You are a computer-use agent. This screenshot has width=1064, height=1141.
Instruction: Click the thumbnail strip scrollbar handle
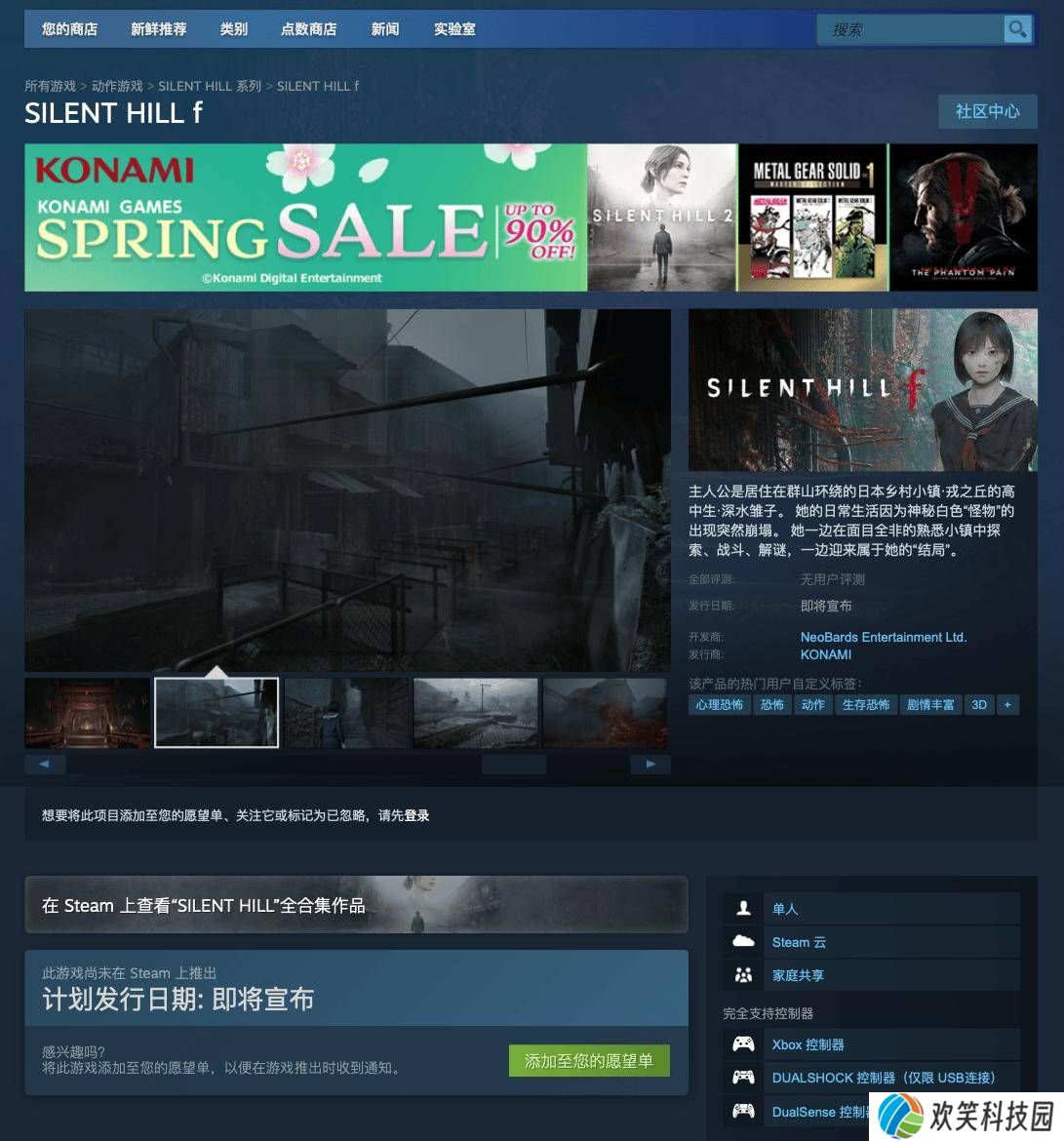pyautogui.click(x=514, y=764)
